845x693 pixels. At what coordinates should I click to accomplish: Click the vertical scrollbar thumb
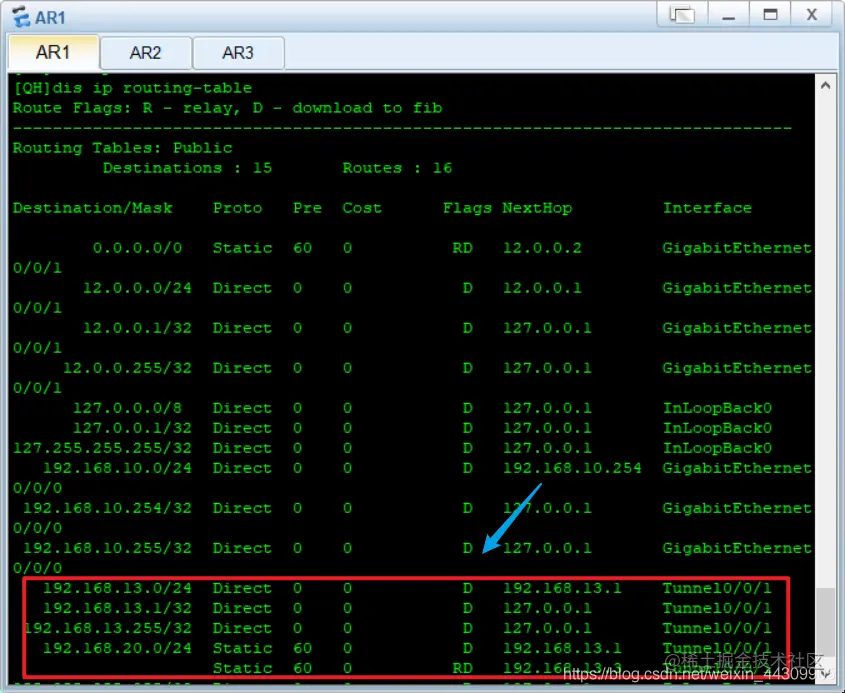825,621
